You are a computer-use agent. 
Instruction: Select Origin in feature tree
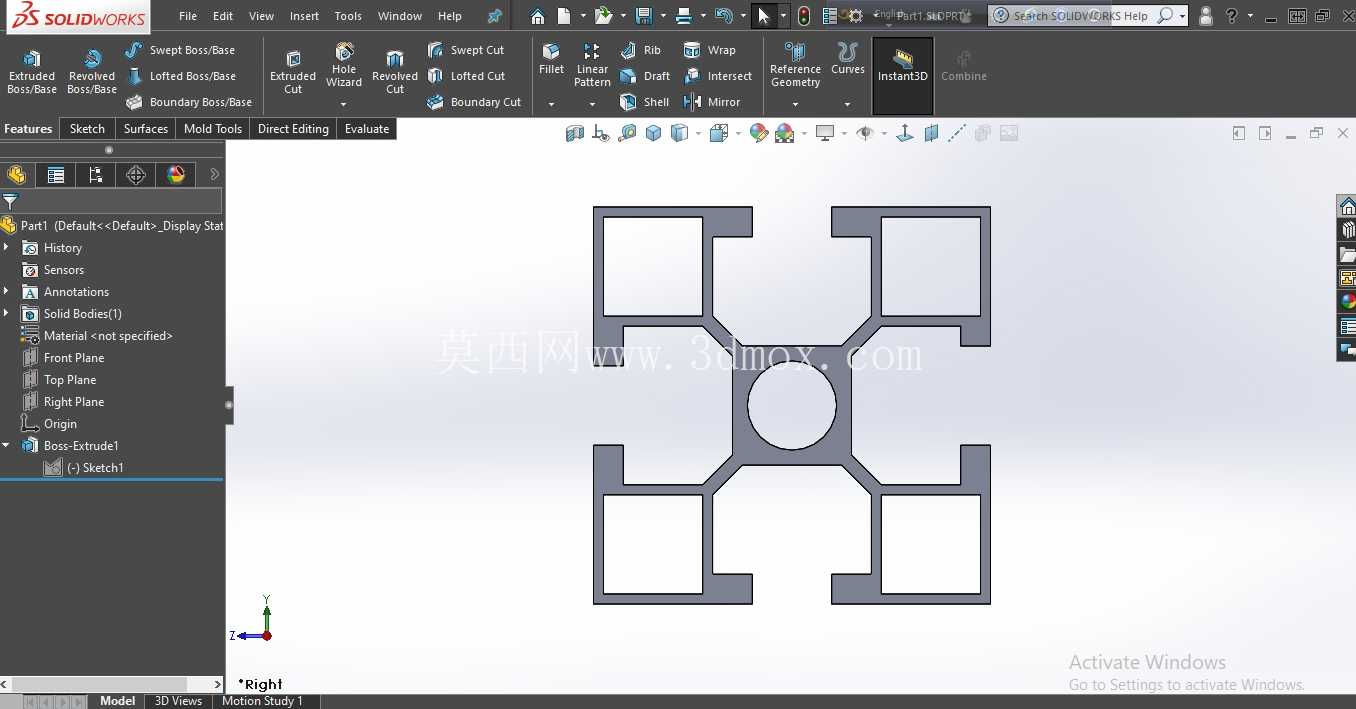[x=49, y=424]
